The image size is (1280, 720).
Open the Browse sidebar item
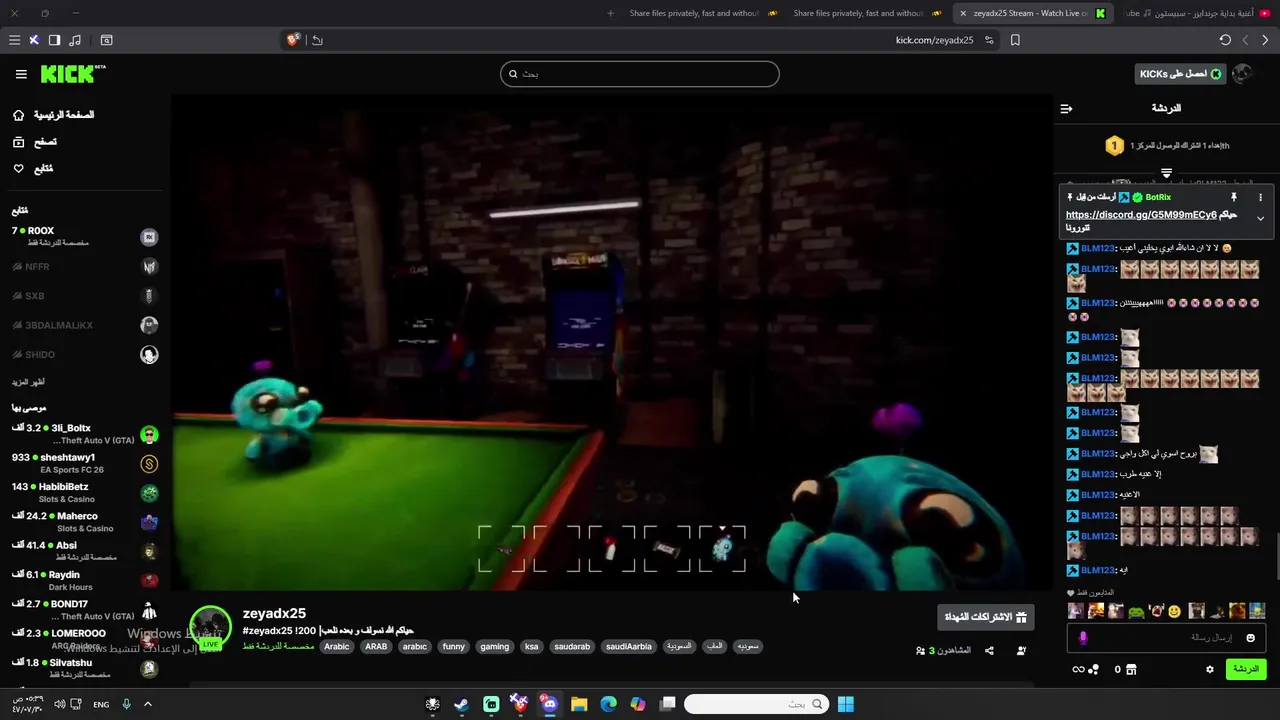coord(34,142)
